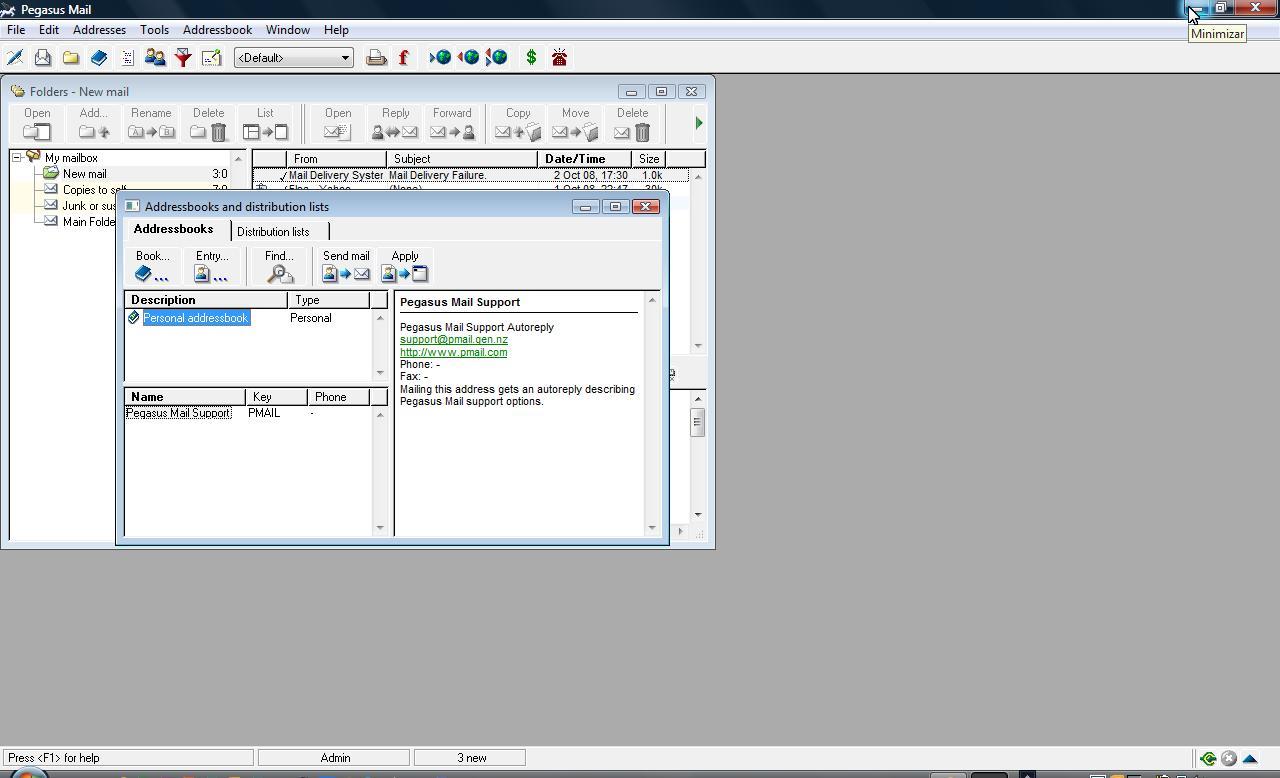Click the Find magnifier in the Addressbooks window

click(x=279, y=272)
